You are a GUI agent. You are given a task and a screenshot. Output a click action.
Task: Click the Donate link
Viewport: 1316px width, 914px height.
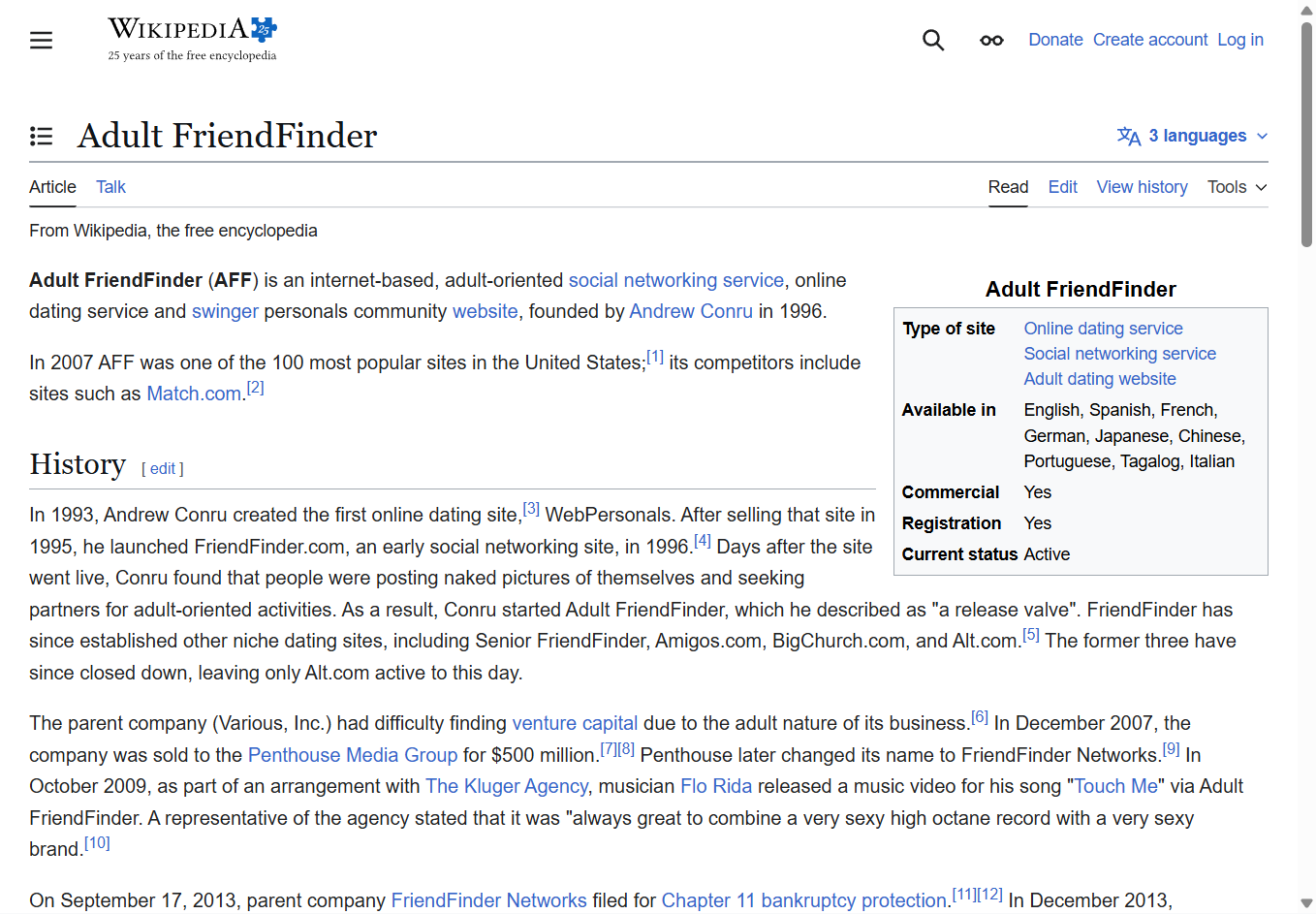1055,39
